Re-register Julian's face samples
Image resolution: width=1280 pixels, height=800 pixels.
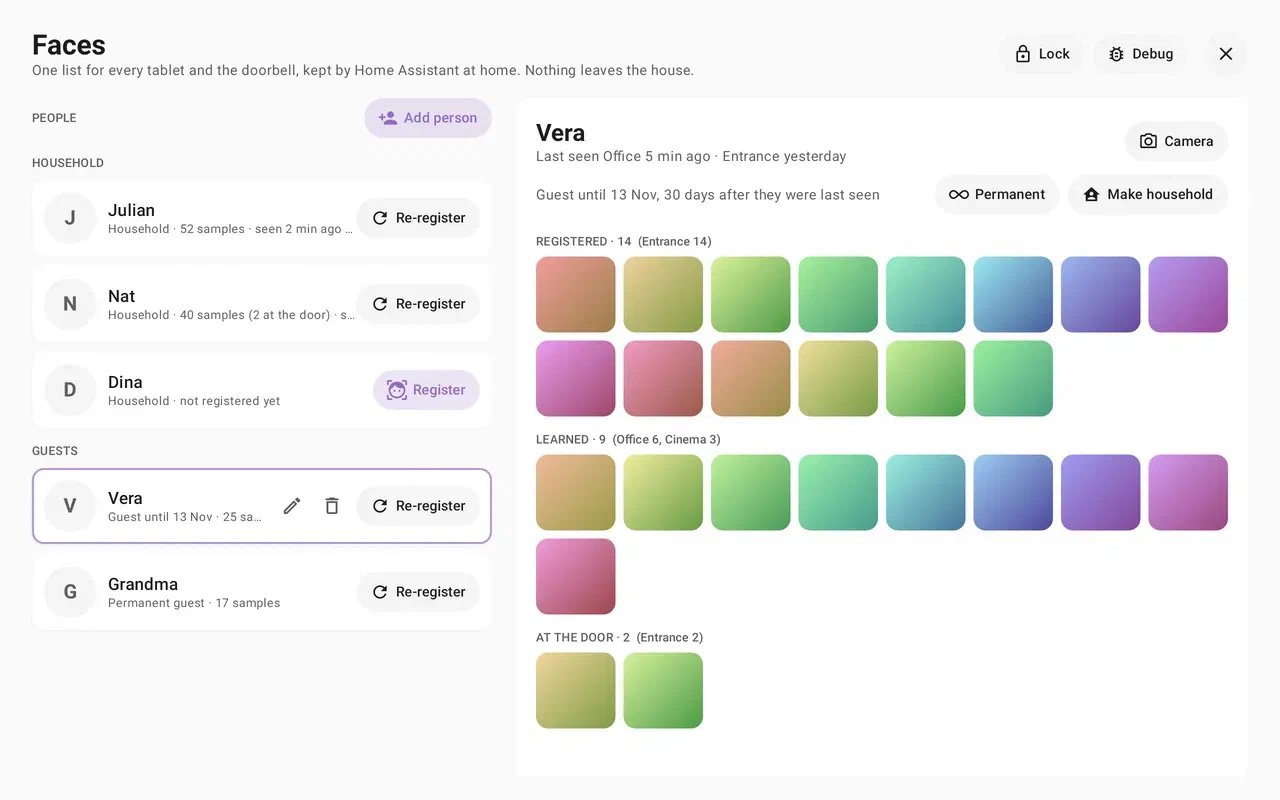[418, 218]
